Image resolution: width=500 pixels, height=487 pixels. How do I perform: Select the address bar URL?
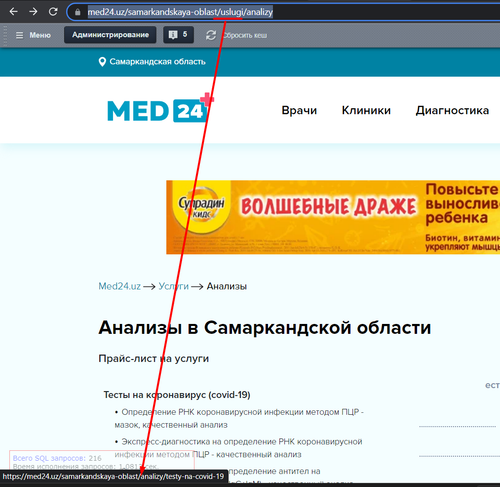[x=180, y=12]
